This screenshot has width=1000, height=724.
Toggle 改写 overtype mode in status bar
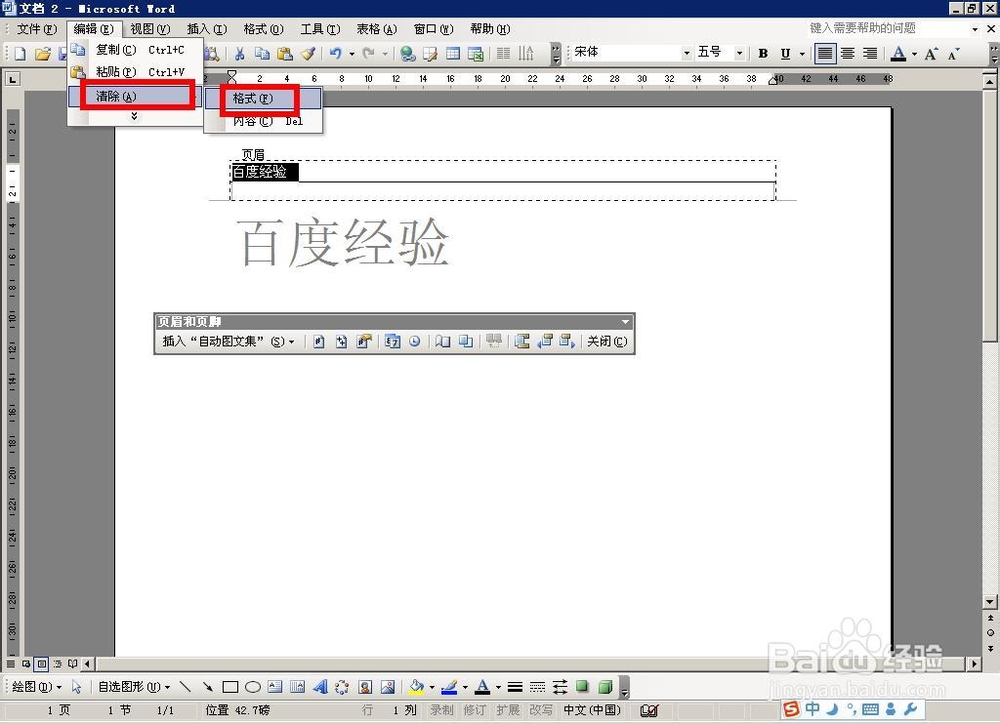tap(540, 710)
